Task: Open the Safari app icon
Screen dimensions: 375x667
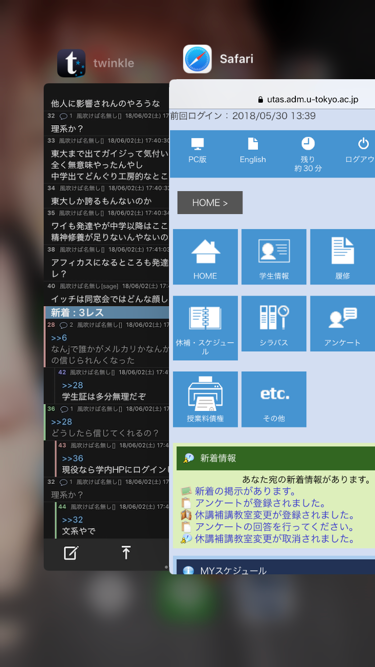Action: [x=197, y=59]
